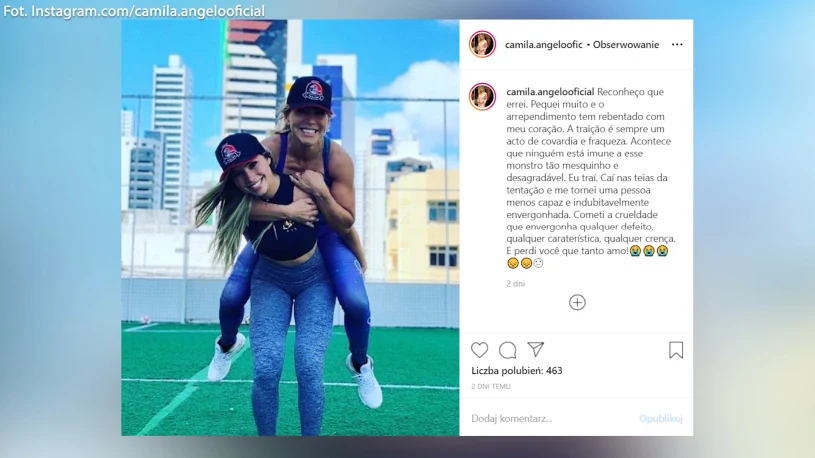The height and width of the screenshot is (458, 815).
Task: Click the 2 dni caption timestamp
Action: pos(516,284)
